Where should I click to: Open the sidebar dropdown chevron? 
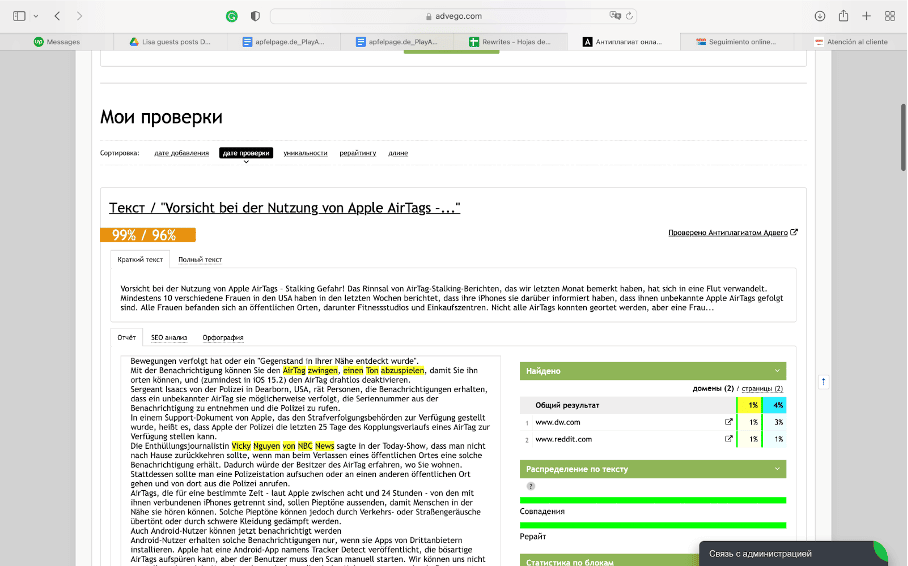pyautogui.click(x=36, y=16)
